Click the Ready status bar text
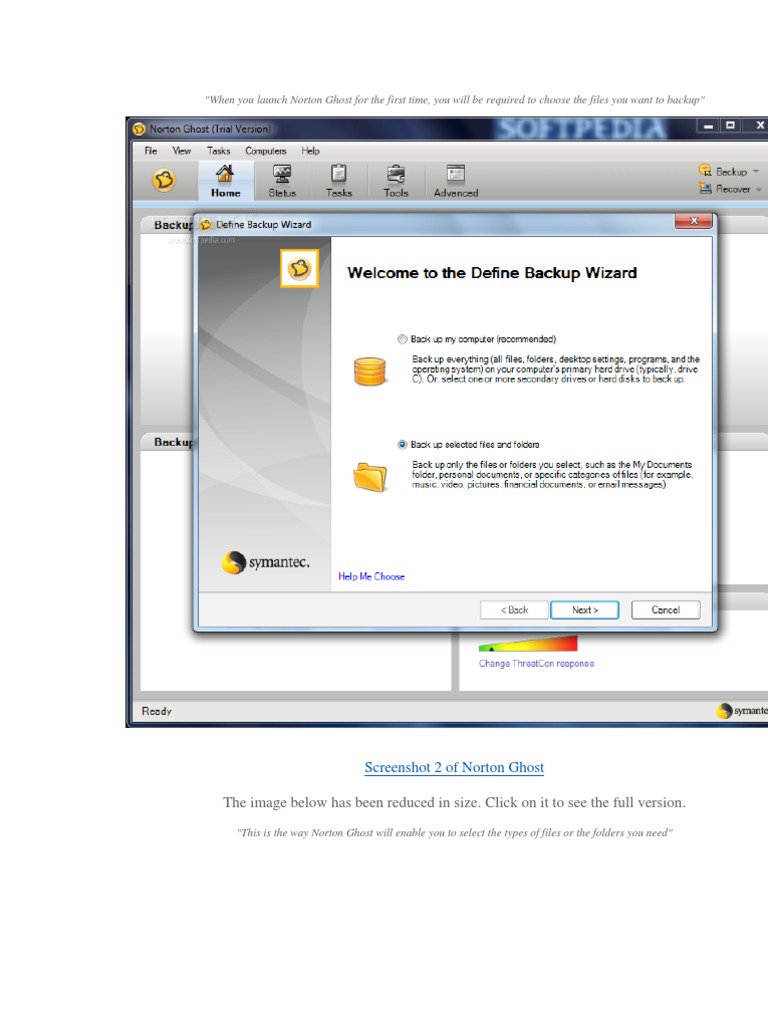This screenshot has height=1024, width=768. (x=157, y=711)
